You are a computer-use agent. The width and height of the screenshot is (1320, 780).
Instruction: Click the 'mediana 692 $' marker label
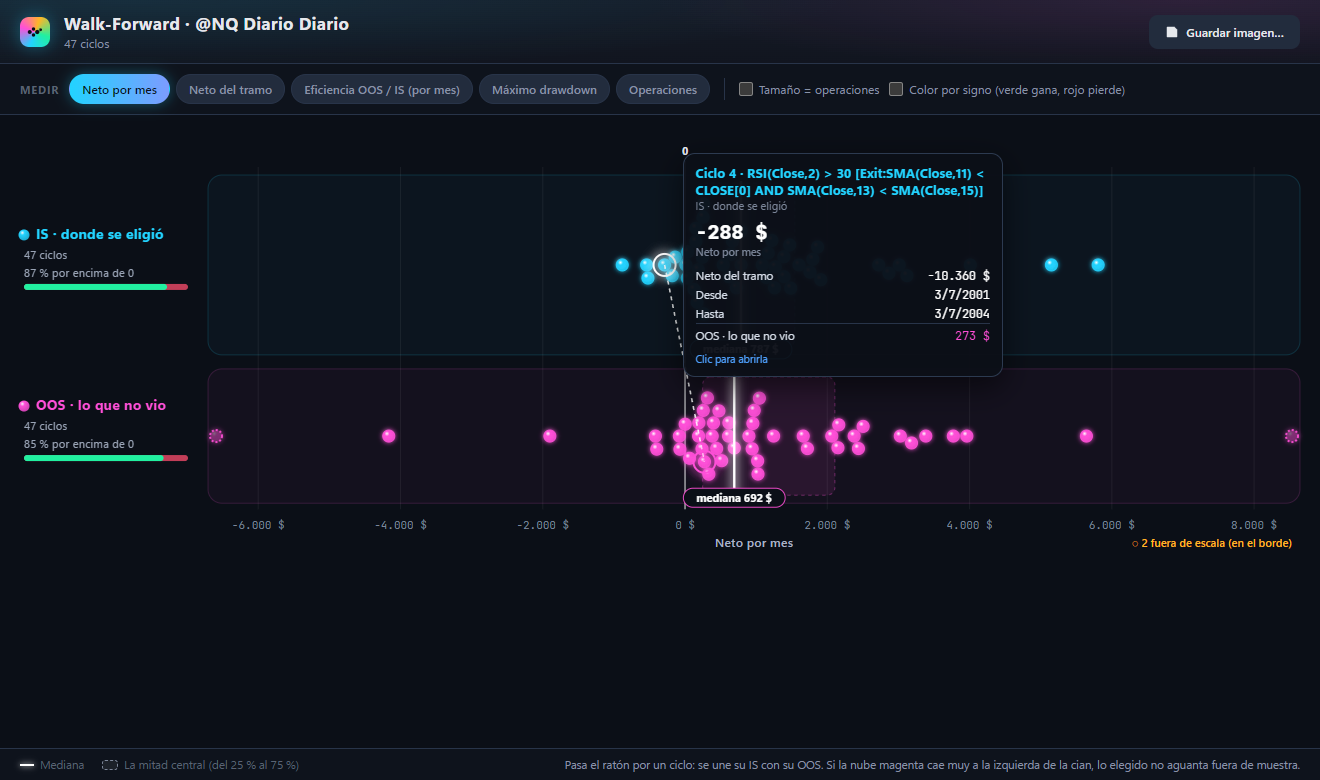[x=734, y=498]
